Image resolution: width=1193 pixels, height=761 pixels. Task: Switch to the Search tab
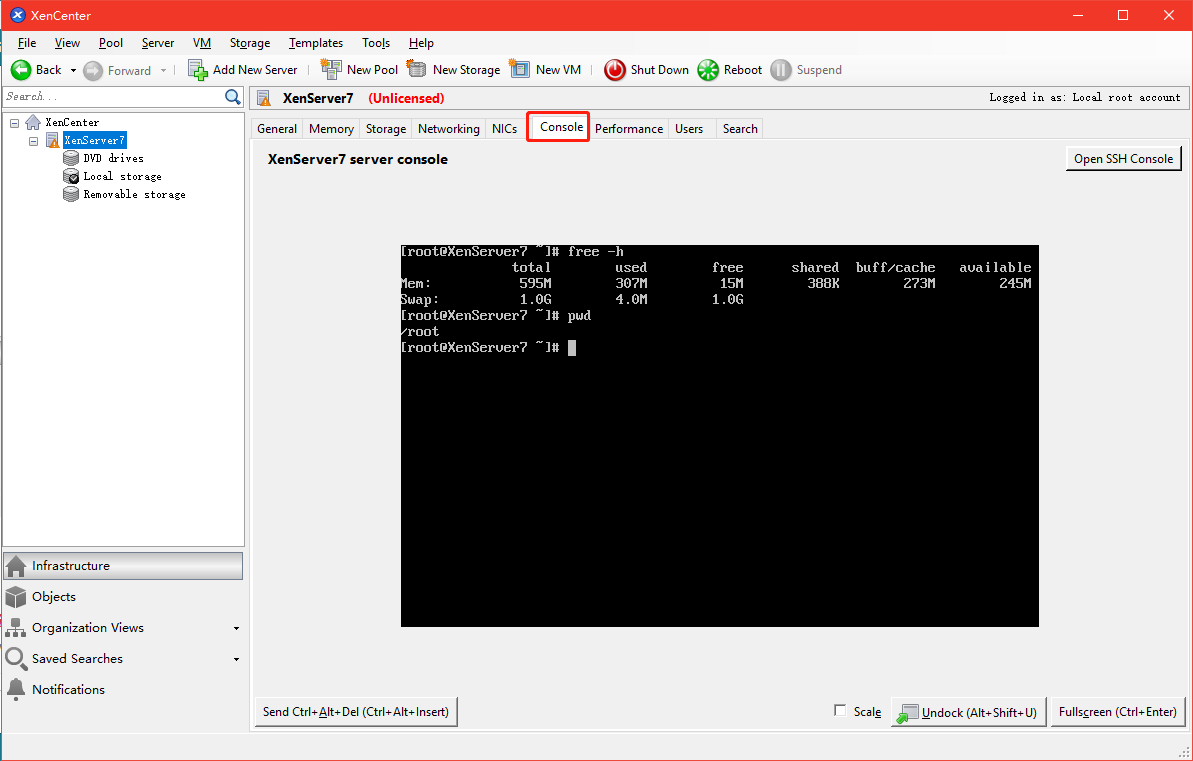(740, 129)
